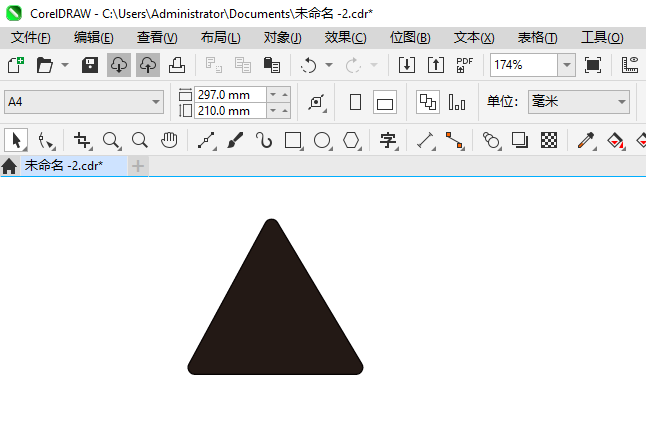Click the Copy icon in toolbar

pyautogui.click(x=243, y=65)
